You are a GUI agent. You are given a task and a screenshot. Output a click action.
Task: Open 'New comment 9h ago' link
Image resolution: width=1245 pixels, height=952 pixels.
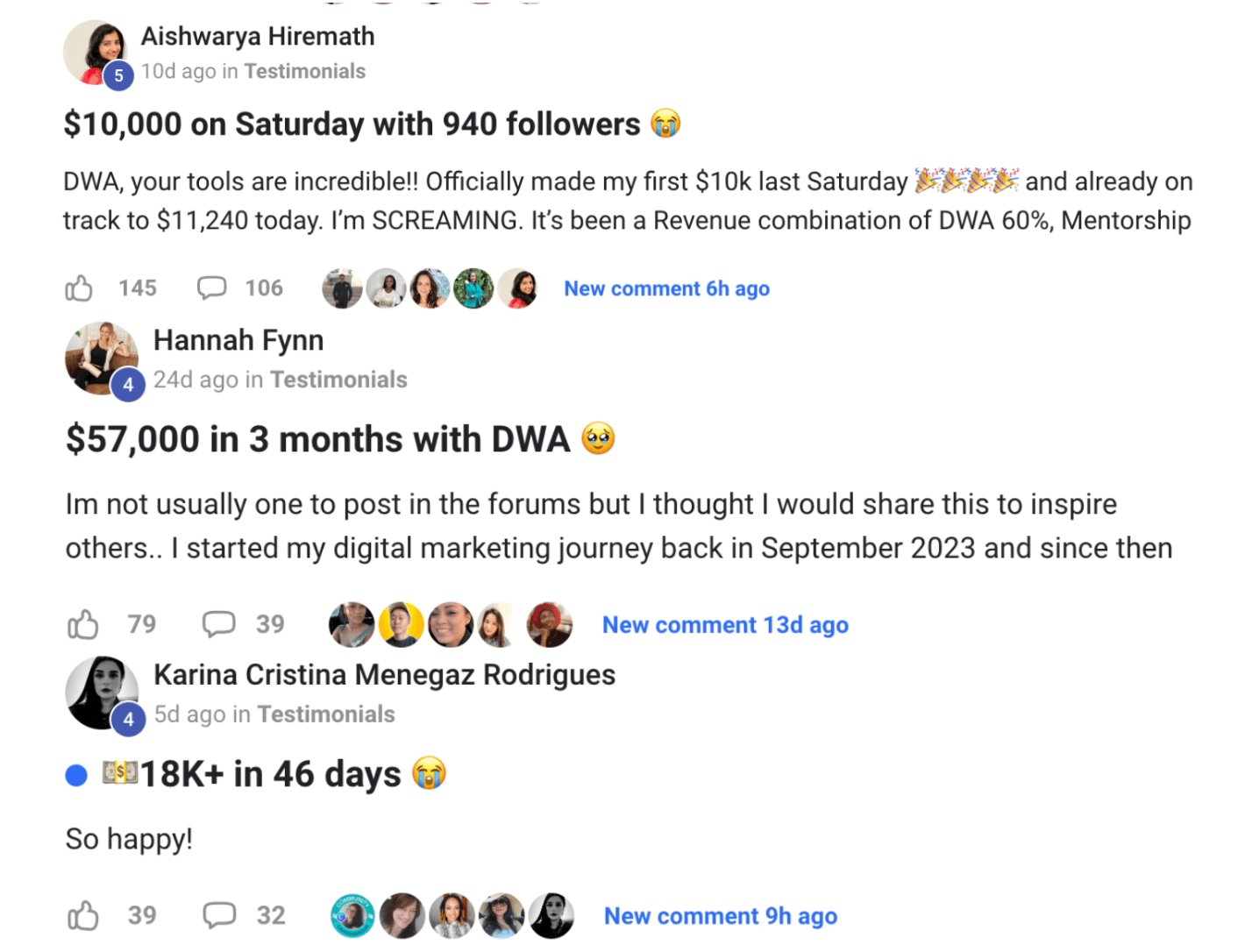pos(720,916)
